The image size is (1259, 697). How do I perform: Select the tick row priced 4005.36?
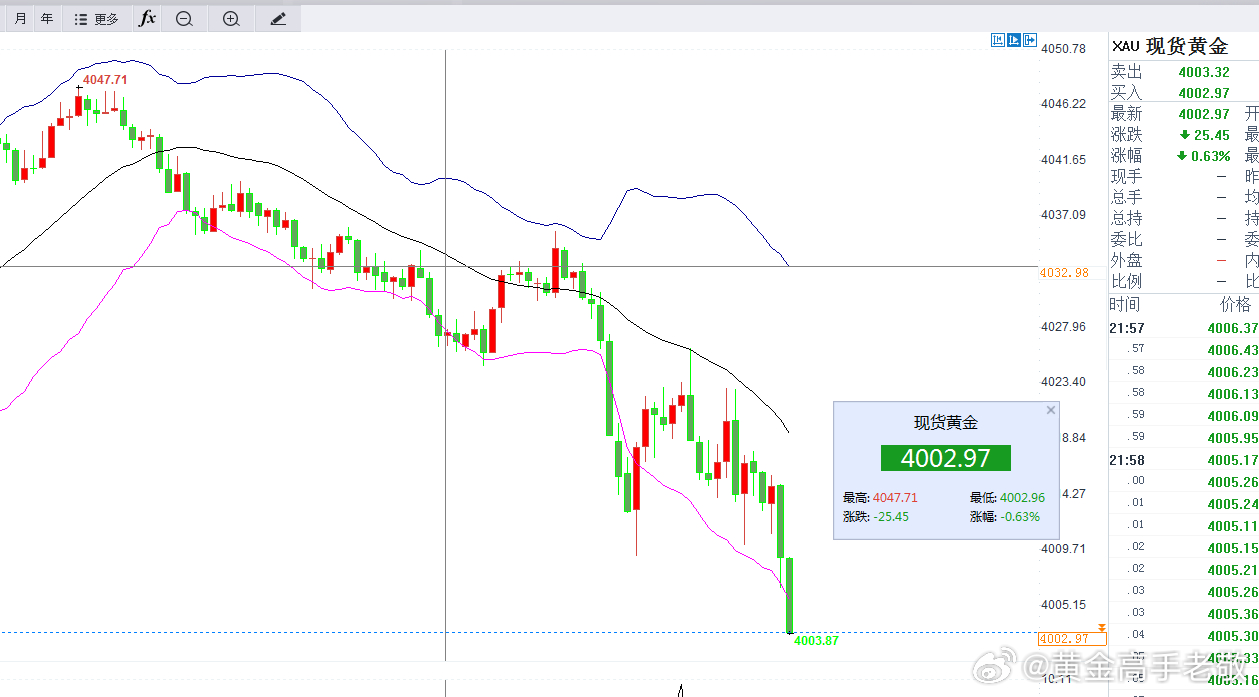[x=1184, y=614]
